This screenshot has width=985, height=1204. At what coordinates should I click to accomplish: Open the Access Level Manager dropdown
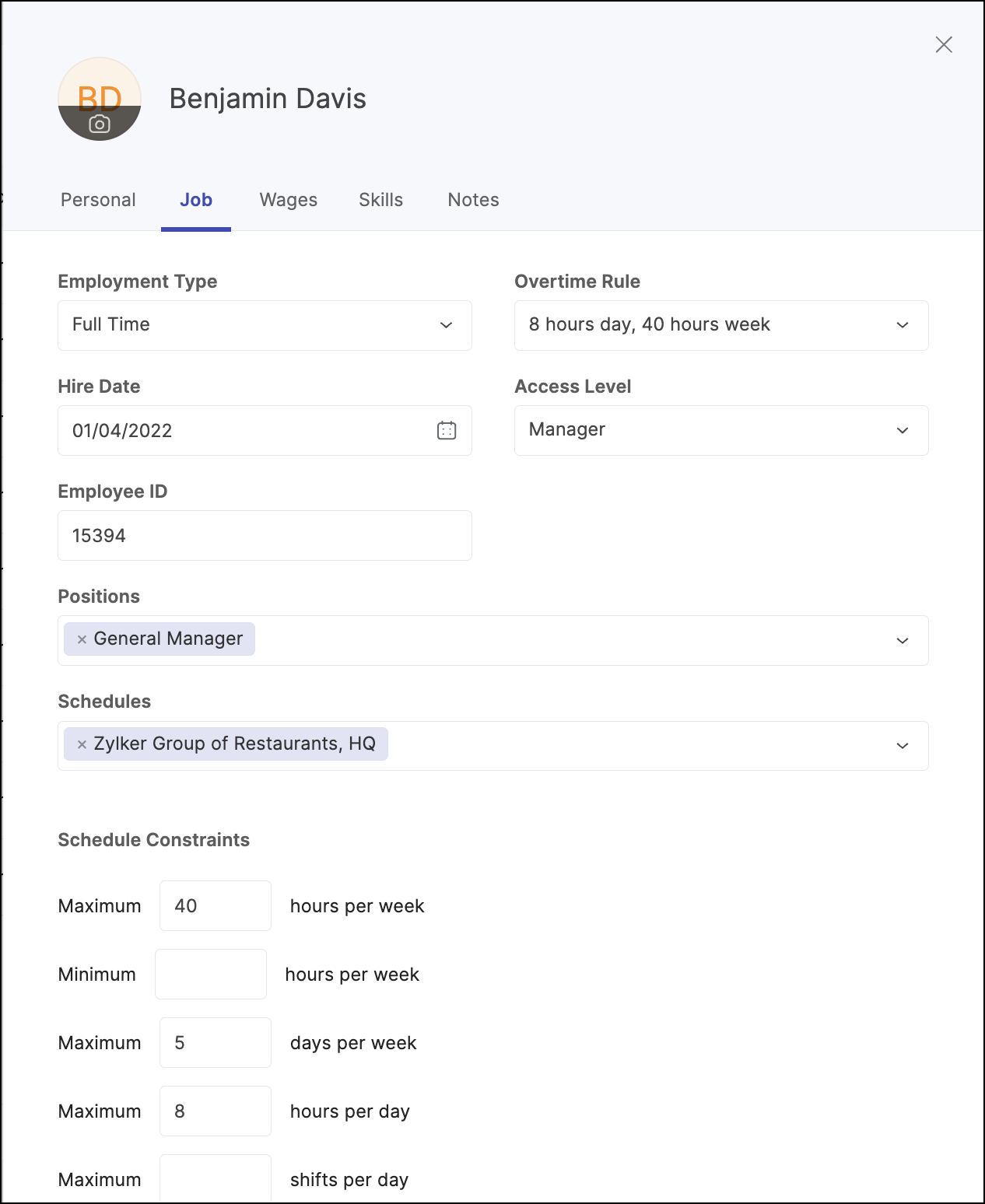coord(721,430)
